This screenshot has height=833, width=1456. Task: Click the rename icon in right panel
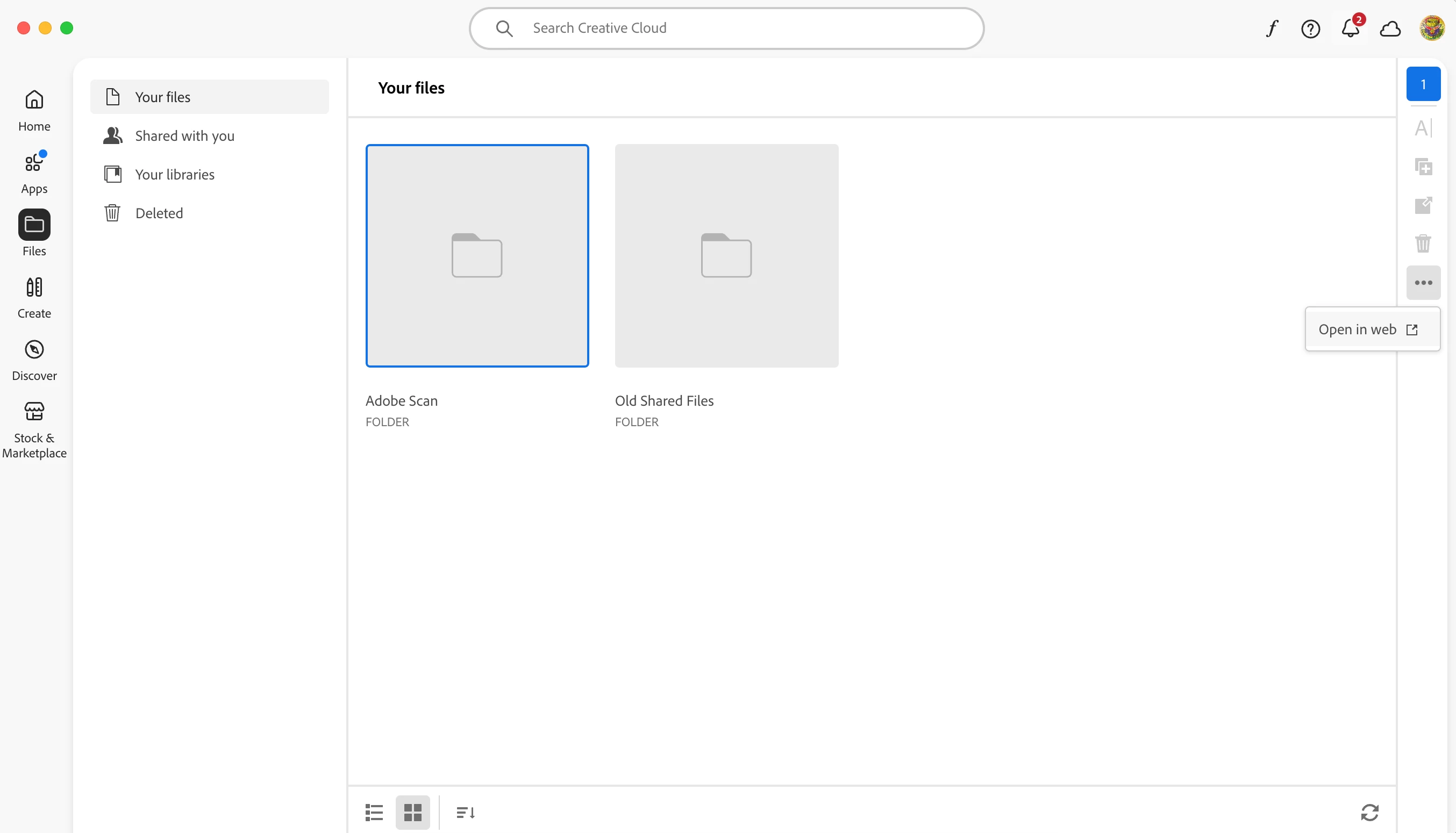coord(1423,127)
